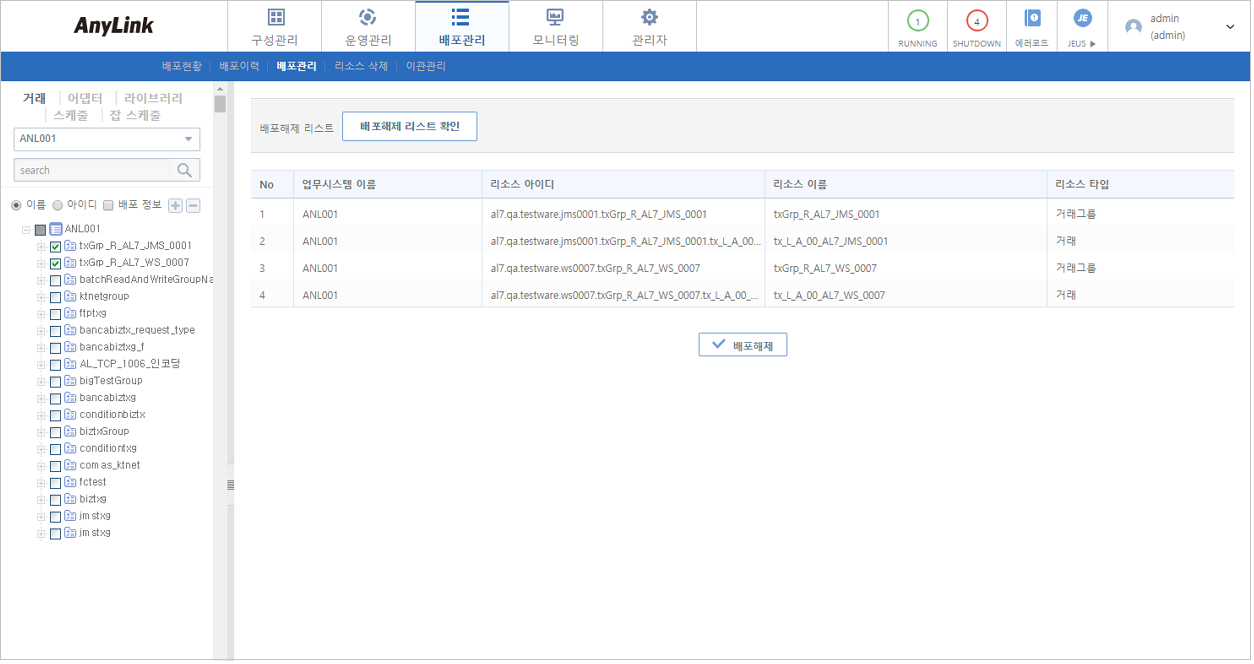Type in the search input field
This screenshot has width=1254, height=664.
point(90,169)
